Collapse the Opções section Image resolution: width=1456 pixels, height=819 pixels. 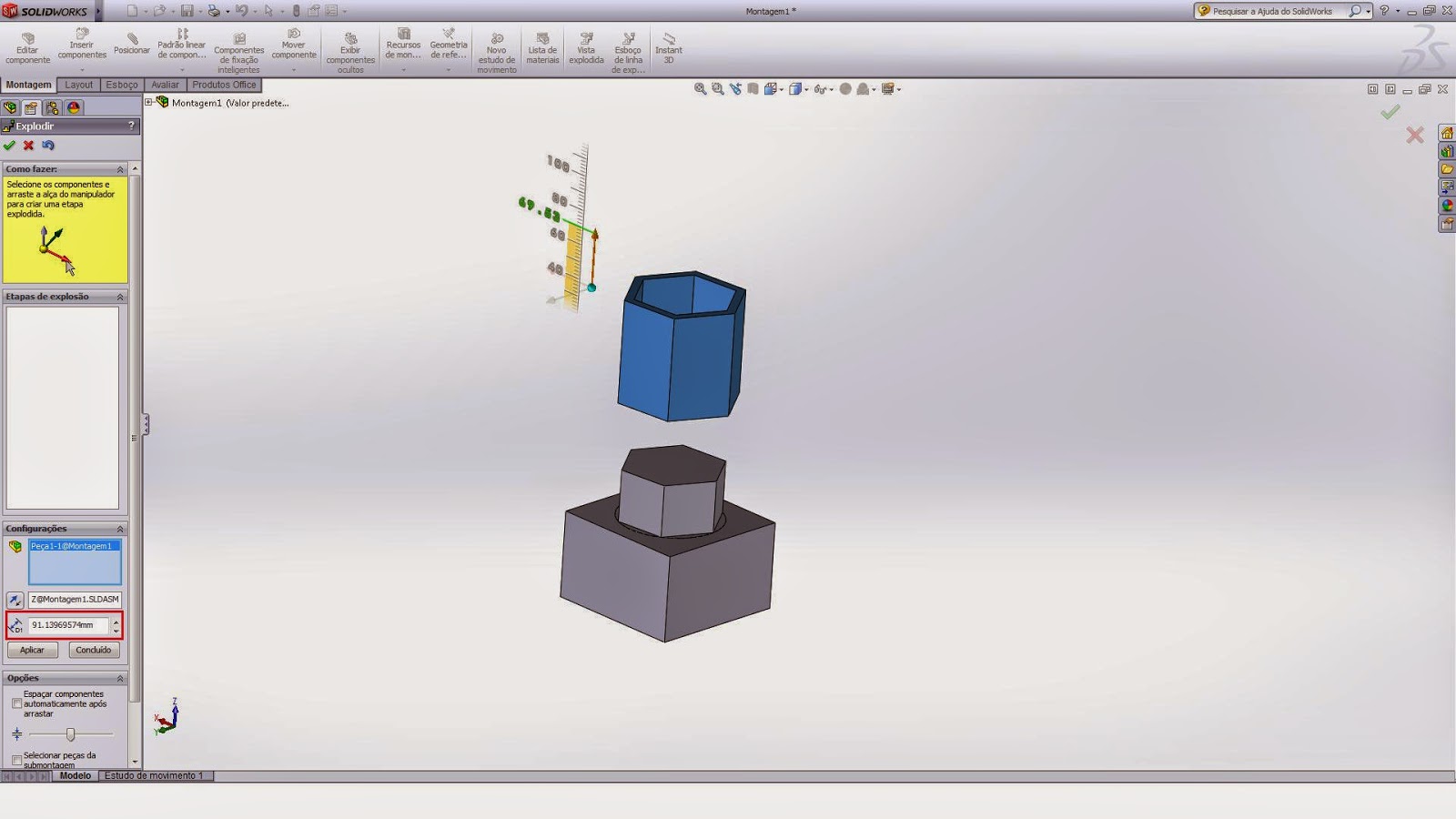[x=119, y=677]
